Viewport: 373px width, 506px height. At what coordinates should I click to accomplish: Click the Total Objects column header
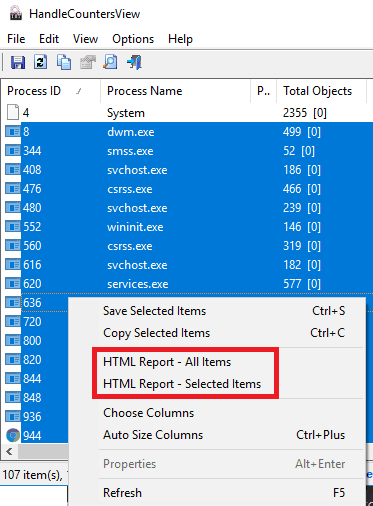[321, 91]
